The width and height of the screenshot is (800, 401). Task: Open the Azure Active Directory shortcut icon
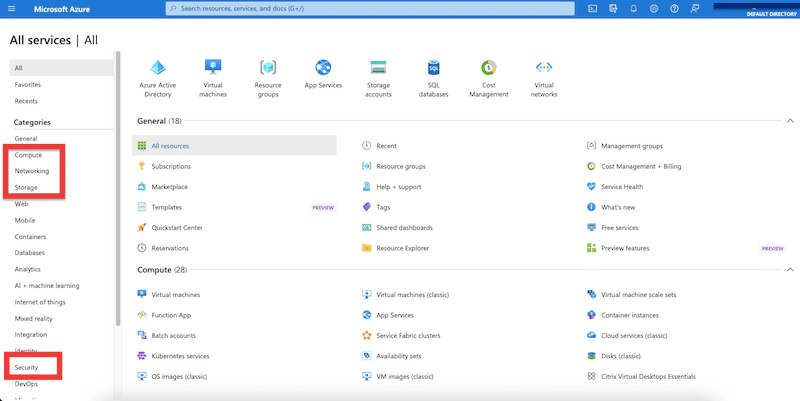[158, 67]
